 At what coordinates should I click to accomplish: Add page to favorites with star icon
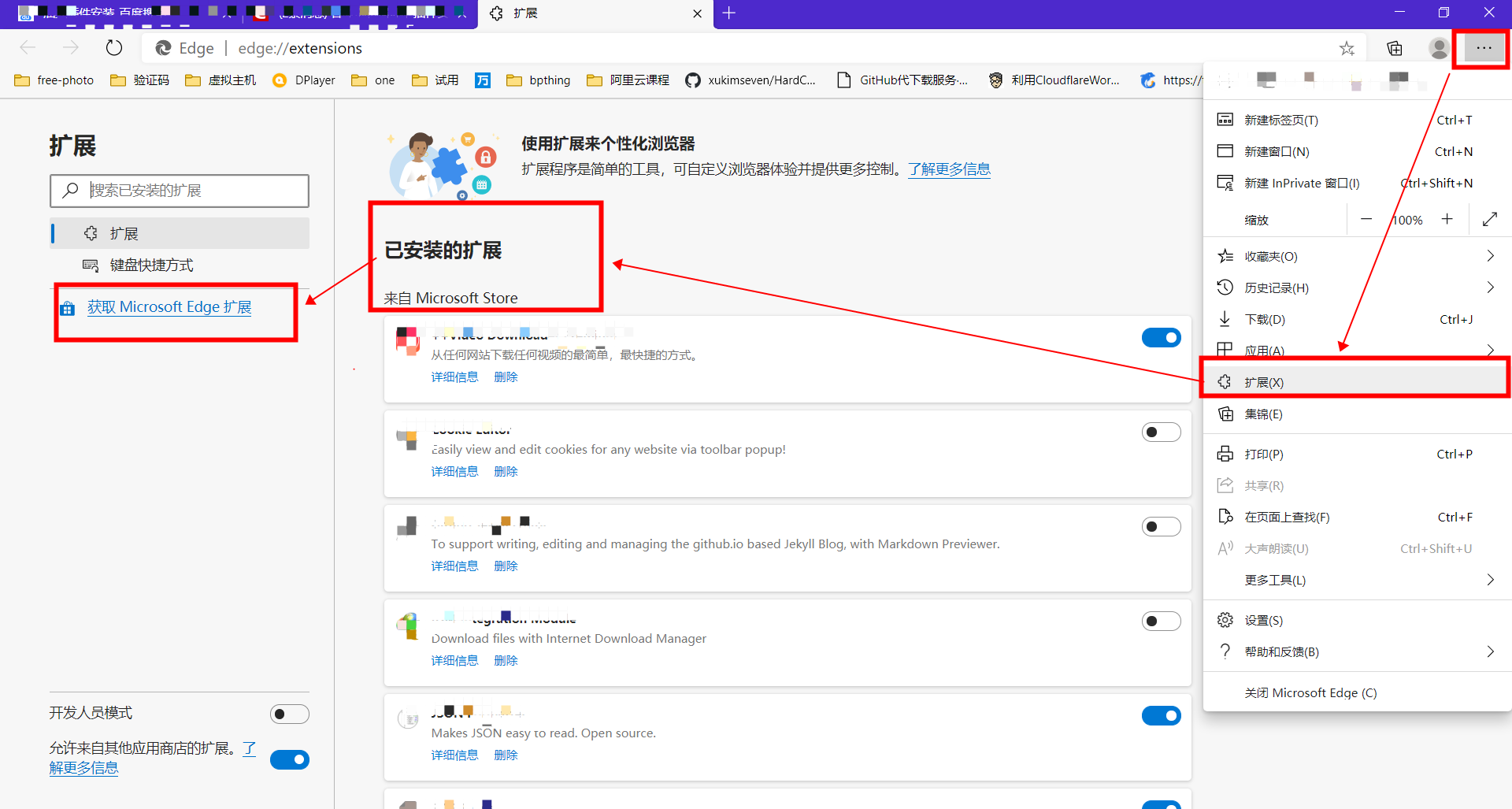point(1347,49)
